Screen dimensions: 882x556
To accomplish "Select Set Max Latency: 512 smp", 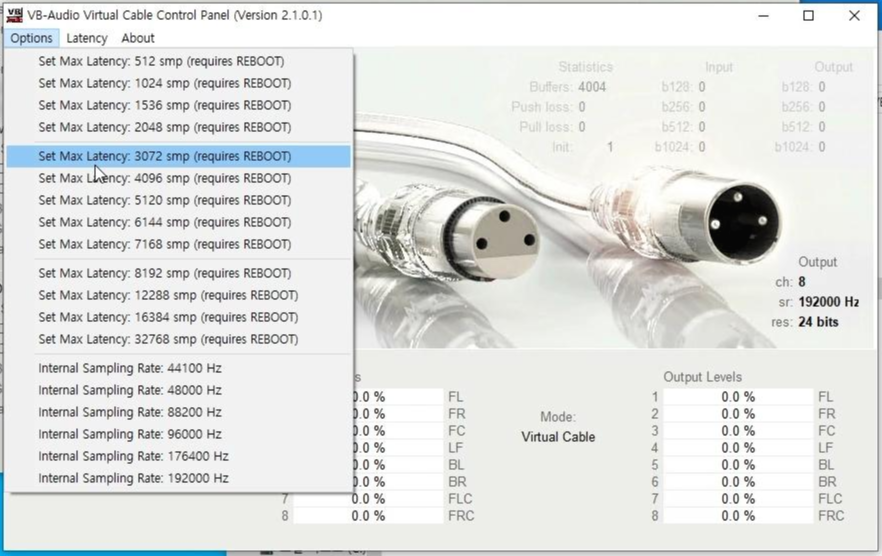I will (x=178, y=61).
